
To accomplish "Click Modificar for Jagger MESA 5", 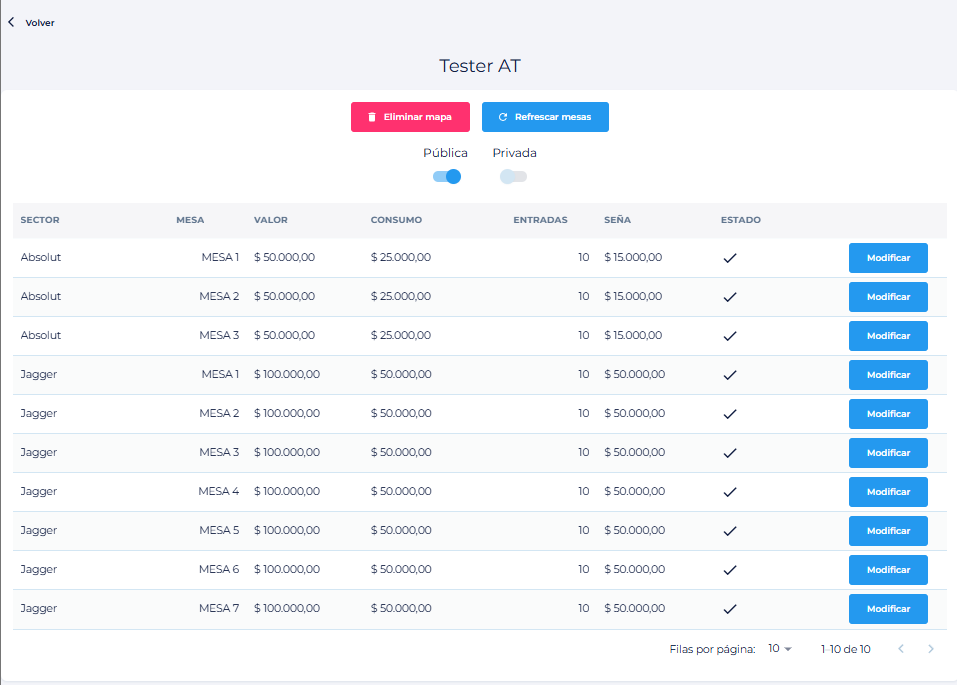I will pos(888,531).
